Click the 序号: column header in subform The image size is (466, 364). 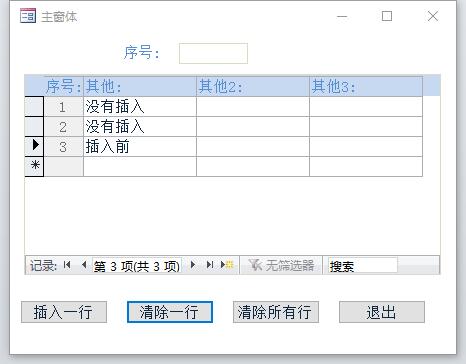pos(64,87)
